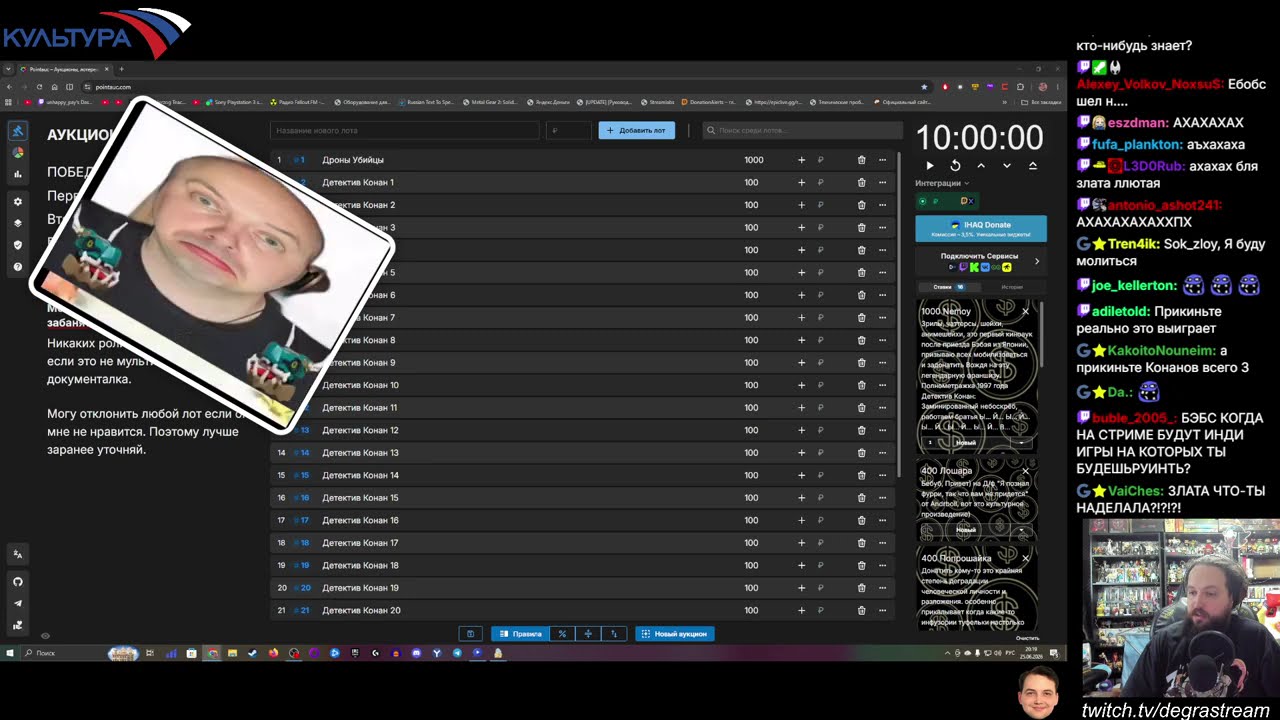Open the more options menu for Дроны Убийцы
The image size is (1280, 720).
[x=882, y=160]
